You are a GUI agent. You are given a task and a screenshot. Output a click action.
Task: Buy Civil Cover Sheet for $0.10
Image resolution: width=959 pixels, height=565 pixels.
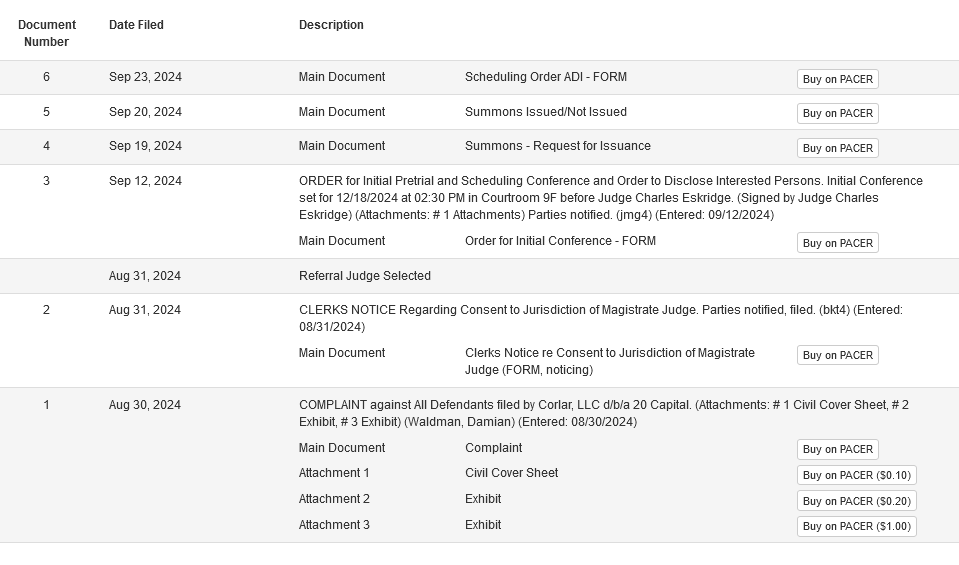pos(856,475)
